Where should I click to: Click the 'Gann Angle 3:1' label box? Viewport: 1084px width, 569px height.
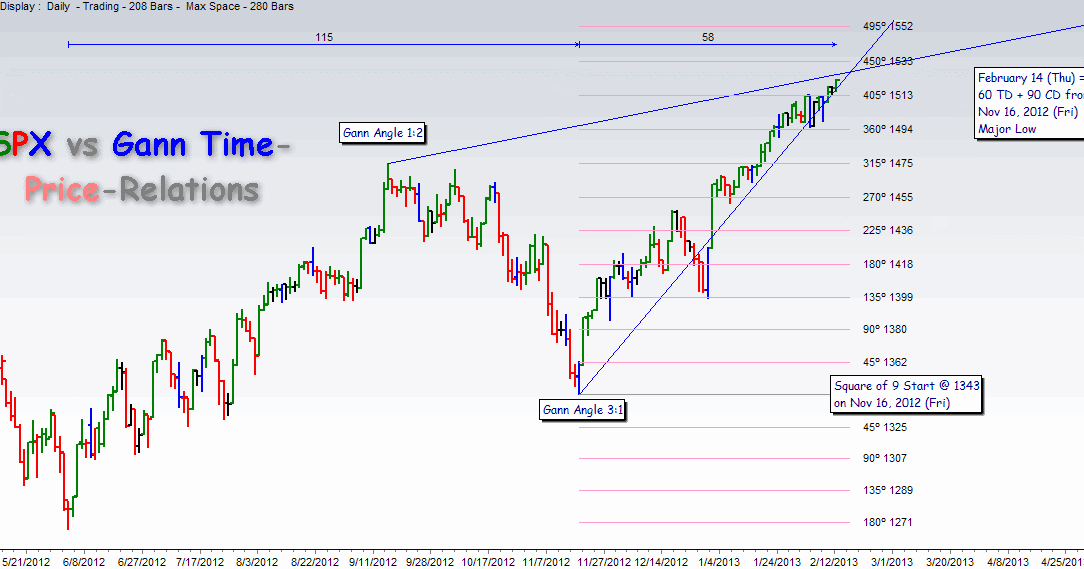[x=583, y=409]
